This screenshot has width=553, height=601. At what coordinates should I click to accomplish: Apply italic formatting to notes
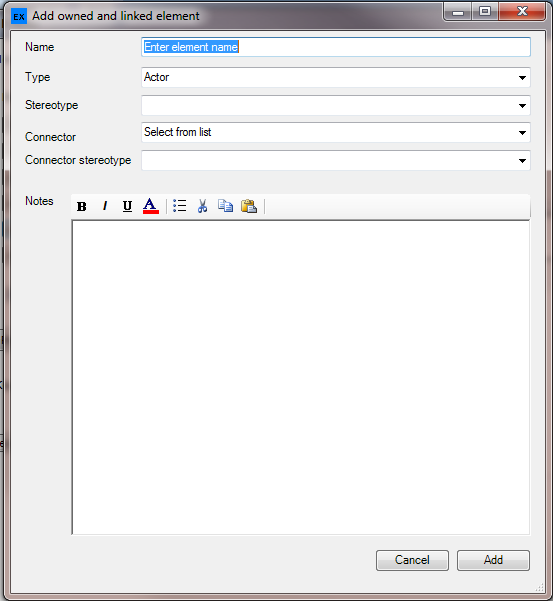pyautogui.click(x=105, y=206)
